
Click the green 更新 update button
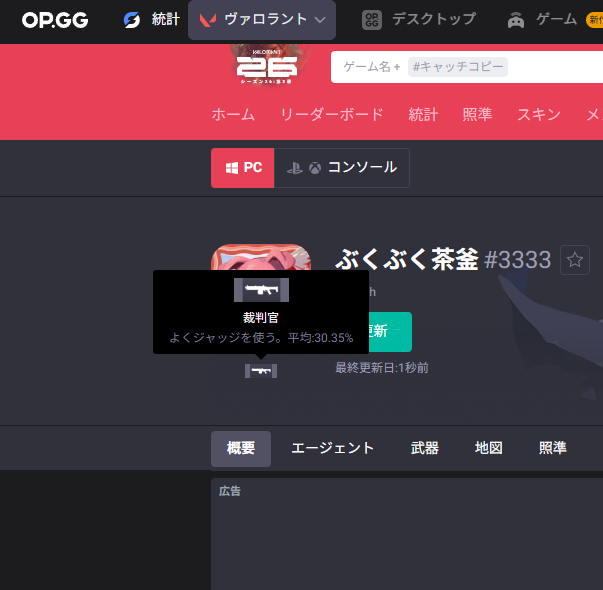click(x=390, y=332)
